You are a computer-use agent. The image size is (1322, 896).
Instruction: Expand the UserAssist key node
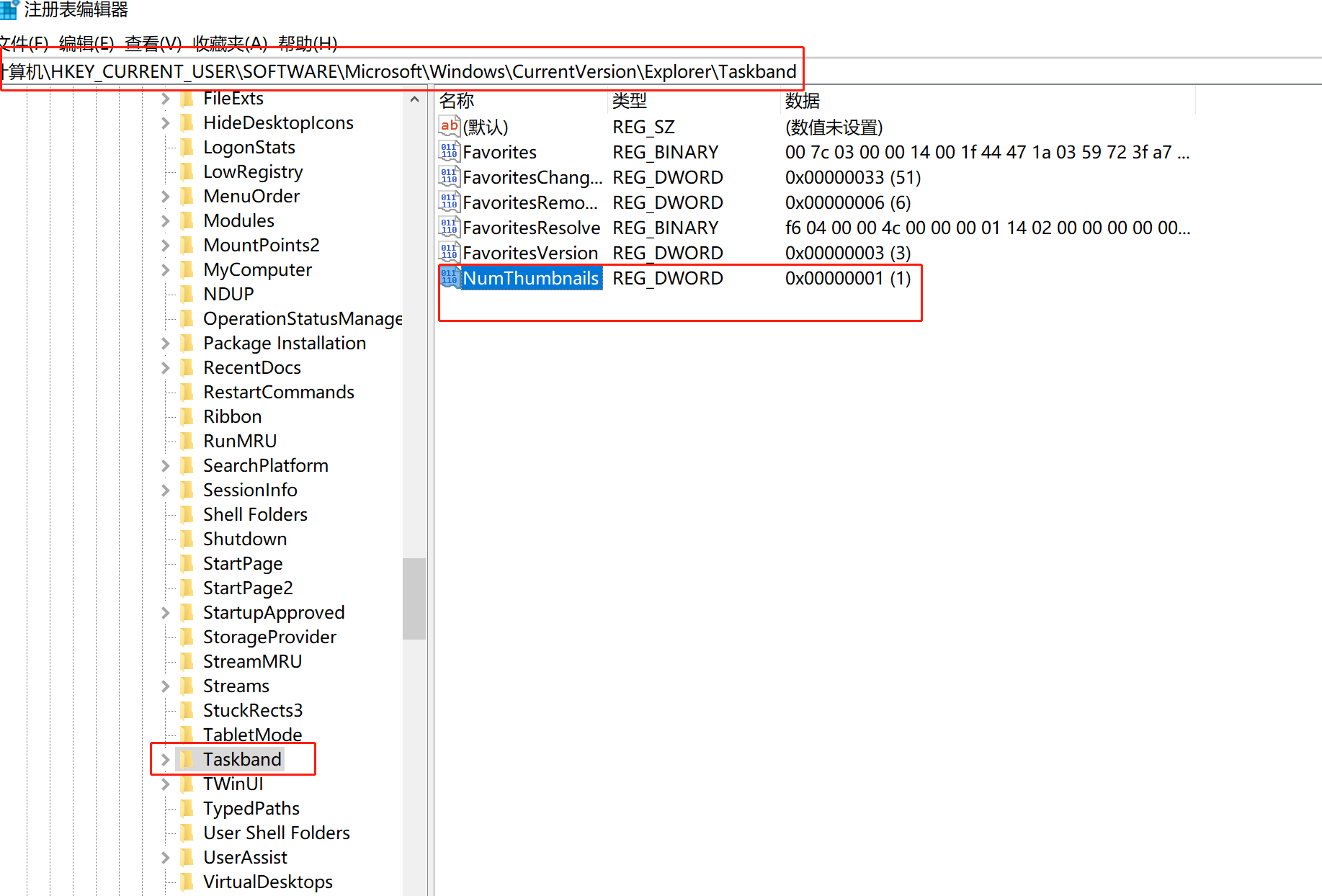tap(165, 857)
